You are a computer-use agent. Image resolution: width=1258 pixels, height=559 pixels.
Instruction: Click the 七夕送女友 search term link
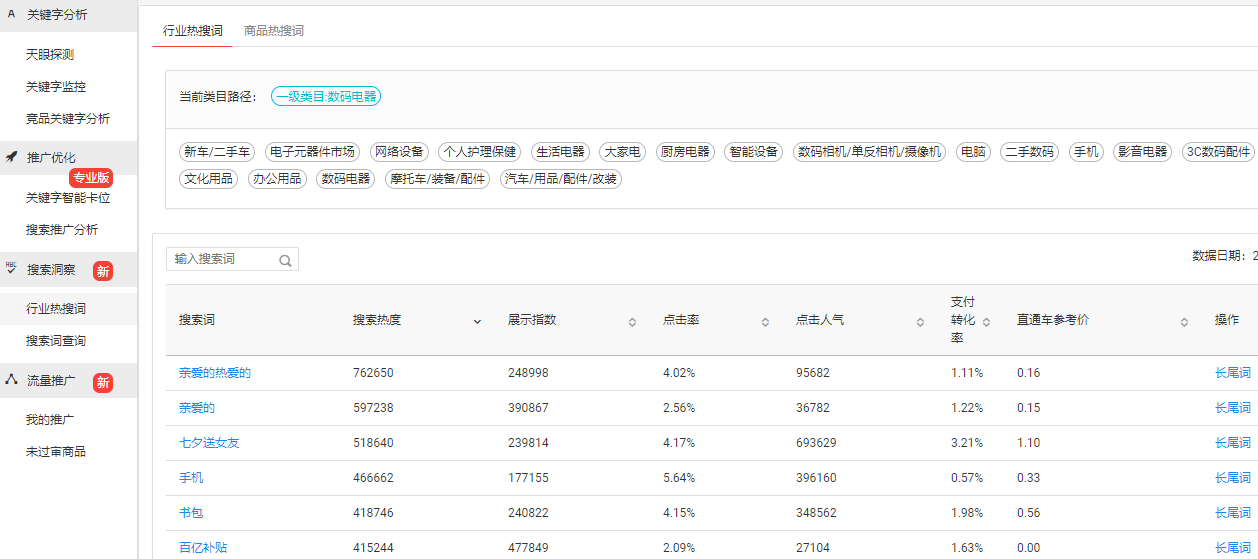tap(209, 443)
